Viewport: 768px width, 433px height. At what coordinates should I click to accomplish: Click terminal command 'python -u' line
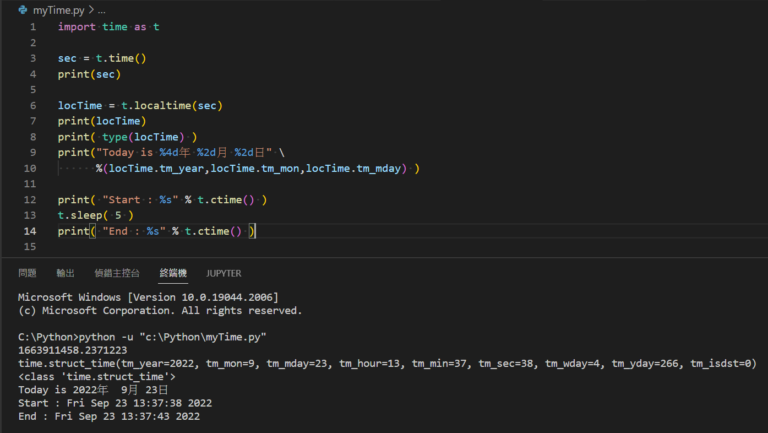tap(142, 337)
